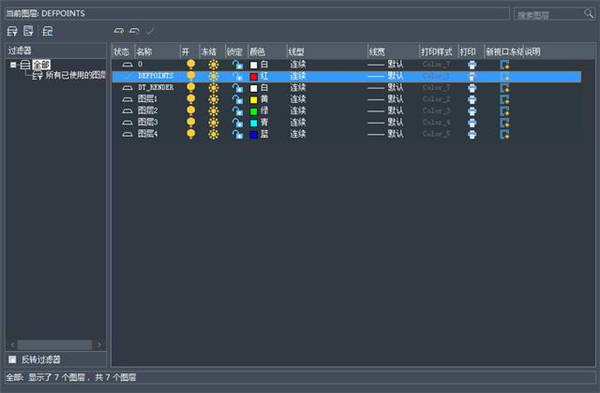Click the search magnifier icon
The image size is (600, 393).
589,14
